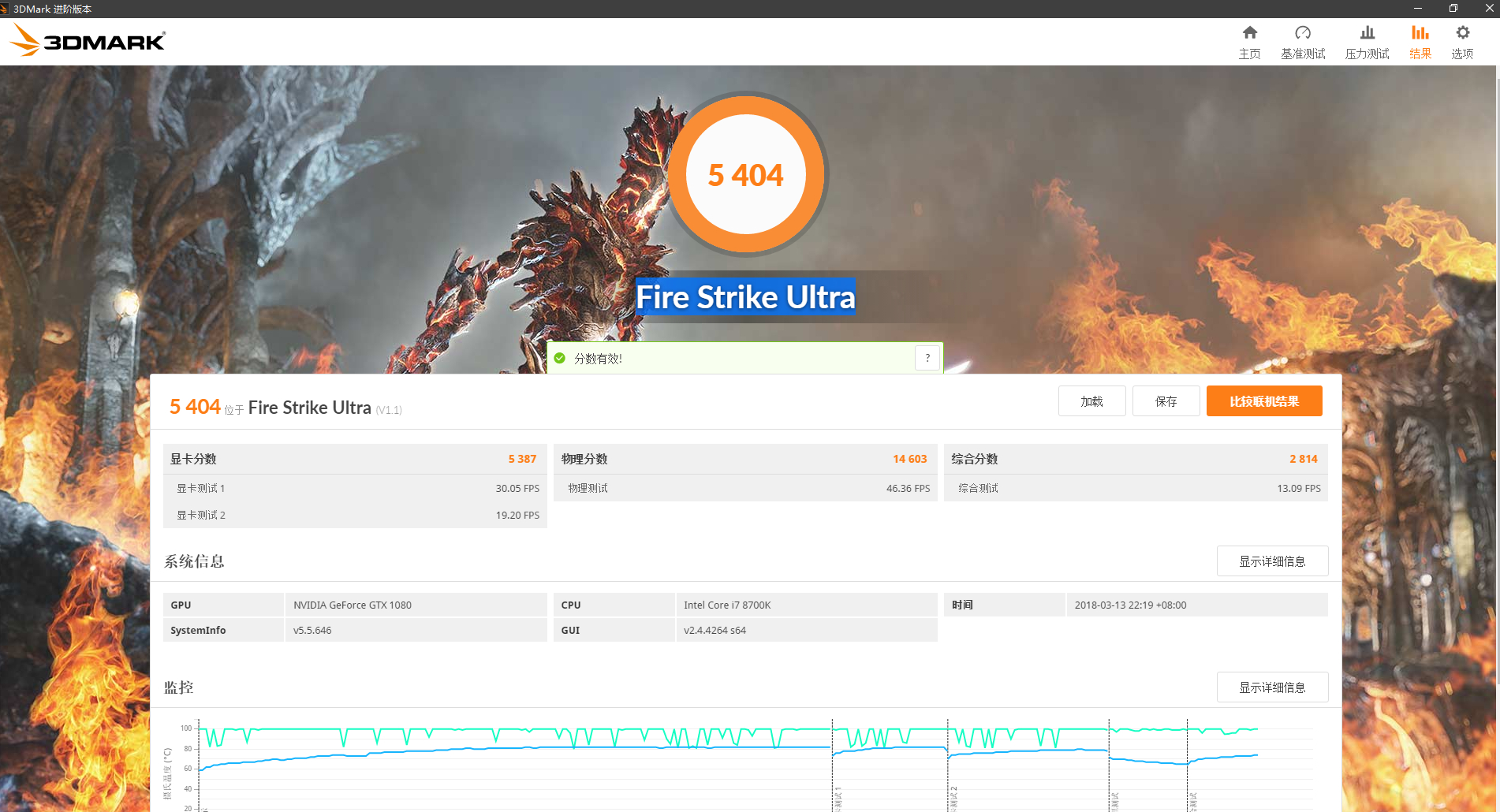Show system info details (显示详细信息)
The width and height of the screenshot is (1500, 812).
[1272, 561]
